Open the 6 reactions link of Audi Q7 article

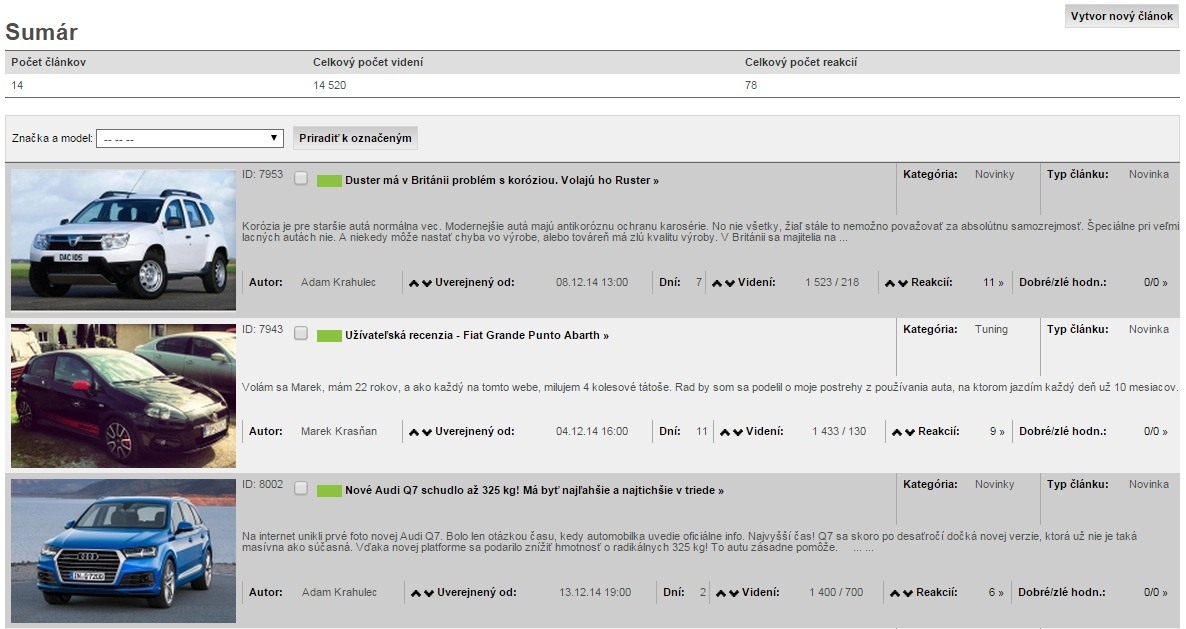996,593
